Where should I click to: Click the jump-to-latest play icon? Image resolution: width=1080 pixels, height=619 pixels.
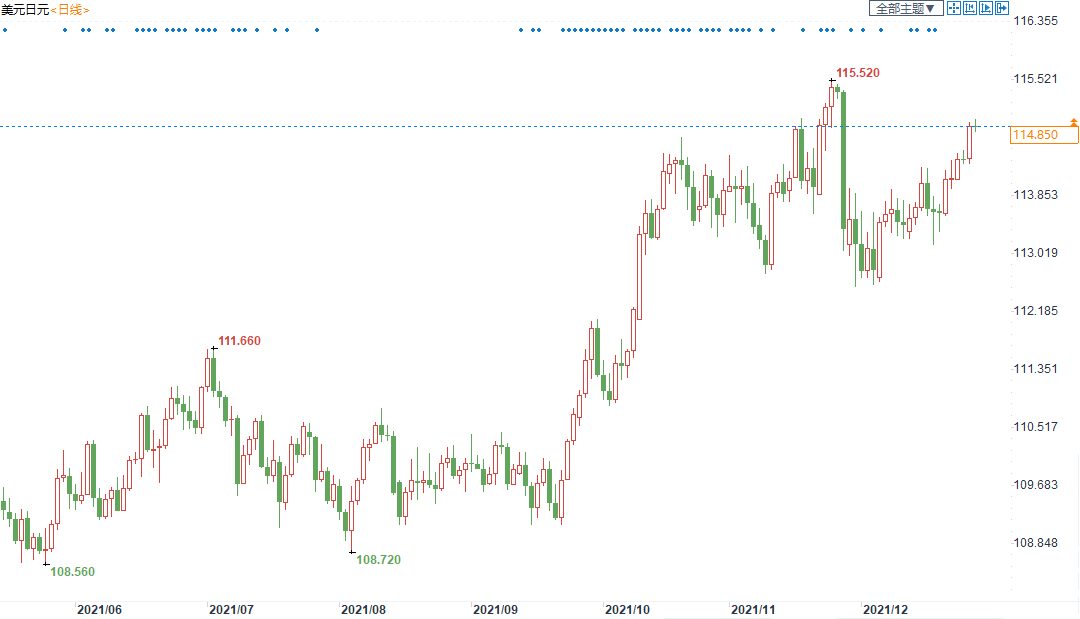pyautogui.click(x=985, y=9)
